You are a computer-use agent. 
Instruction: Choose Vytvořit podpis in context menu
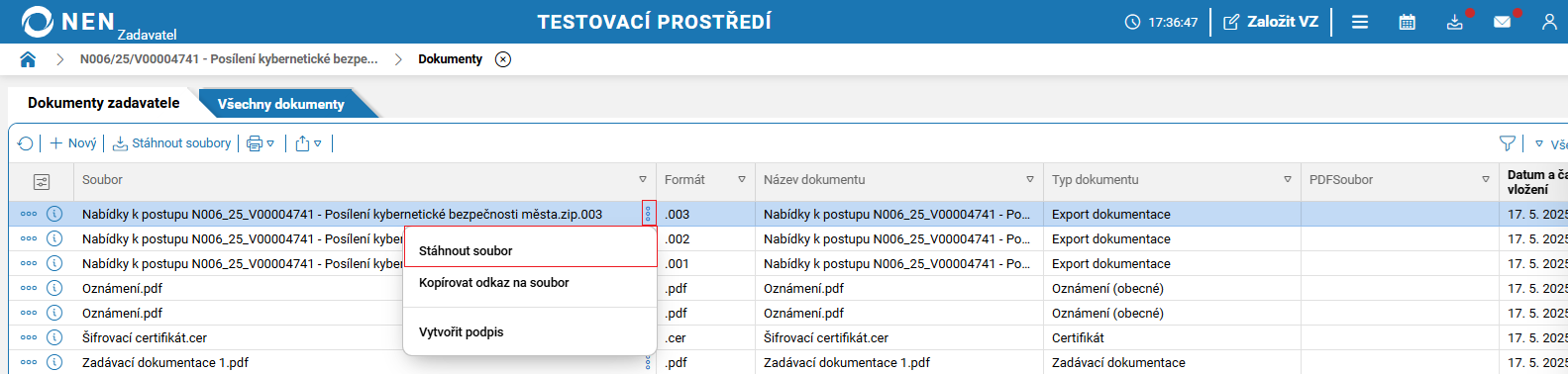click(x=530, y=332)
